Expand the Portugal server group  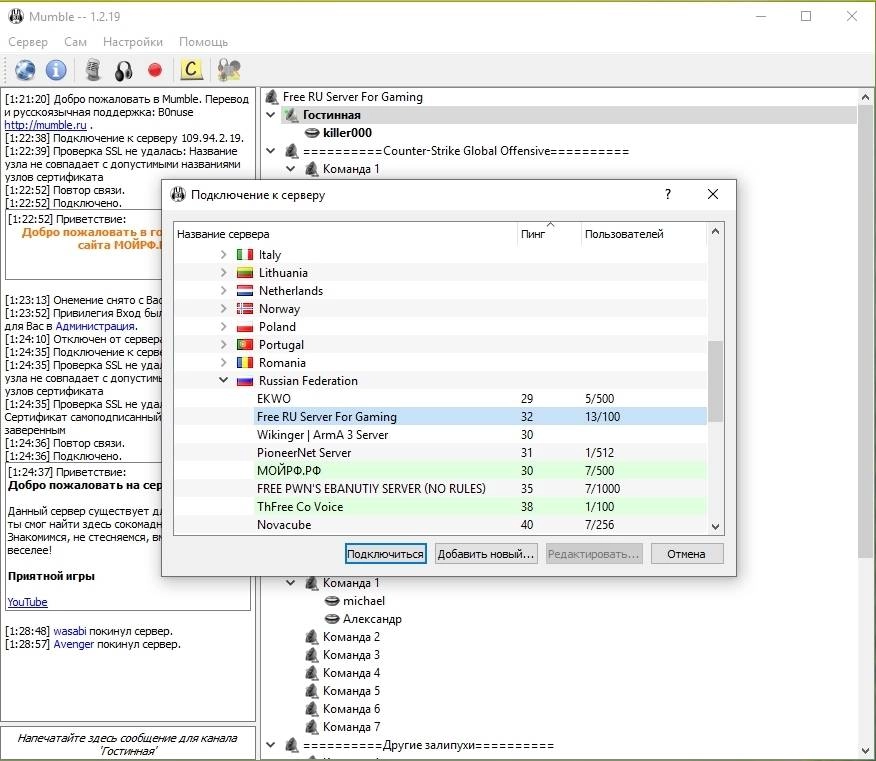pos(223,345)
